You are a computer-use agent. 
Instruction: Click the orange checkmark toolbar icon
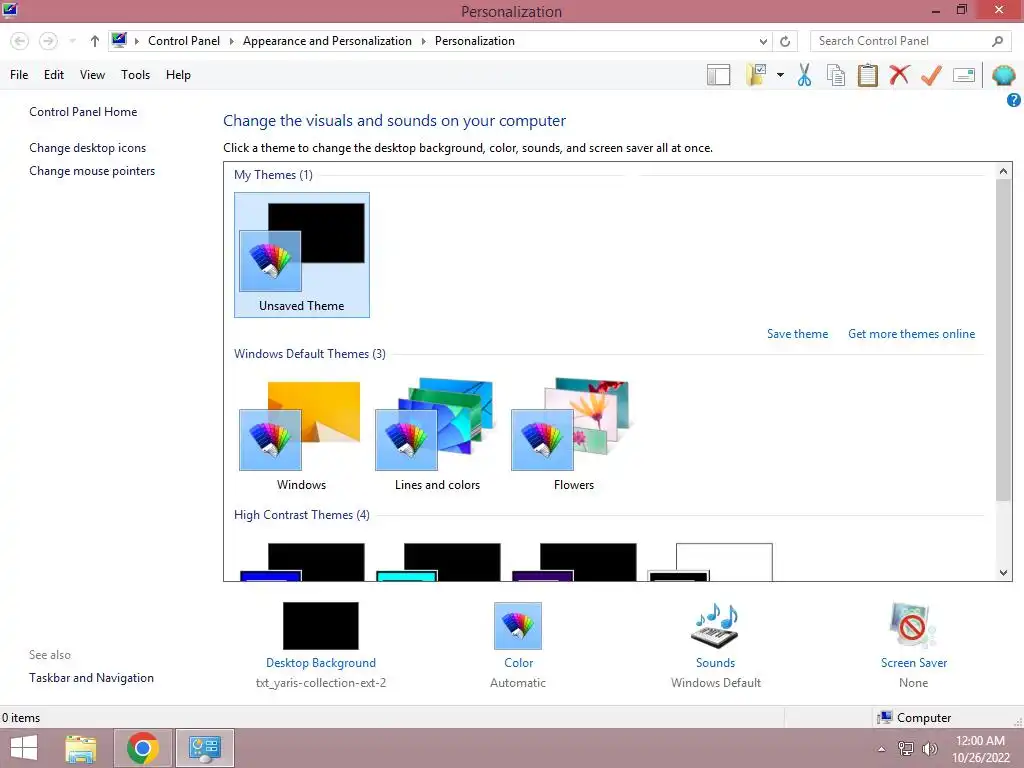931,74
